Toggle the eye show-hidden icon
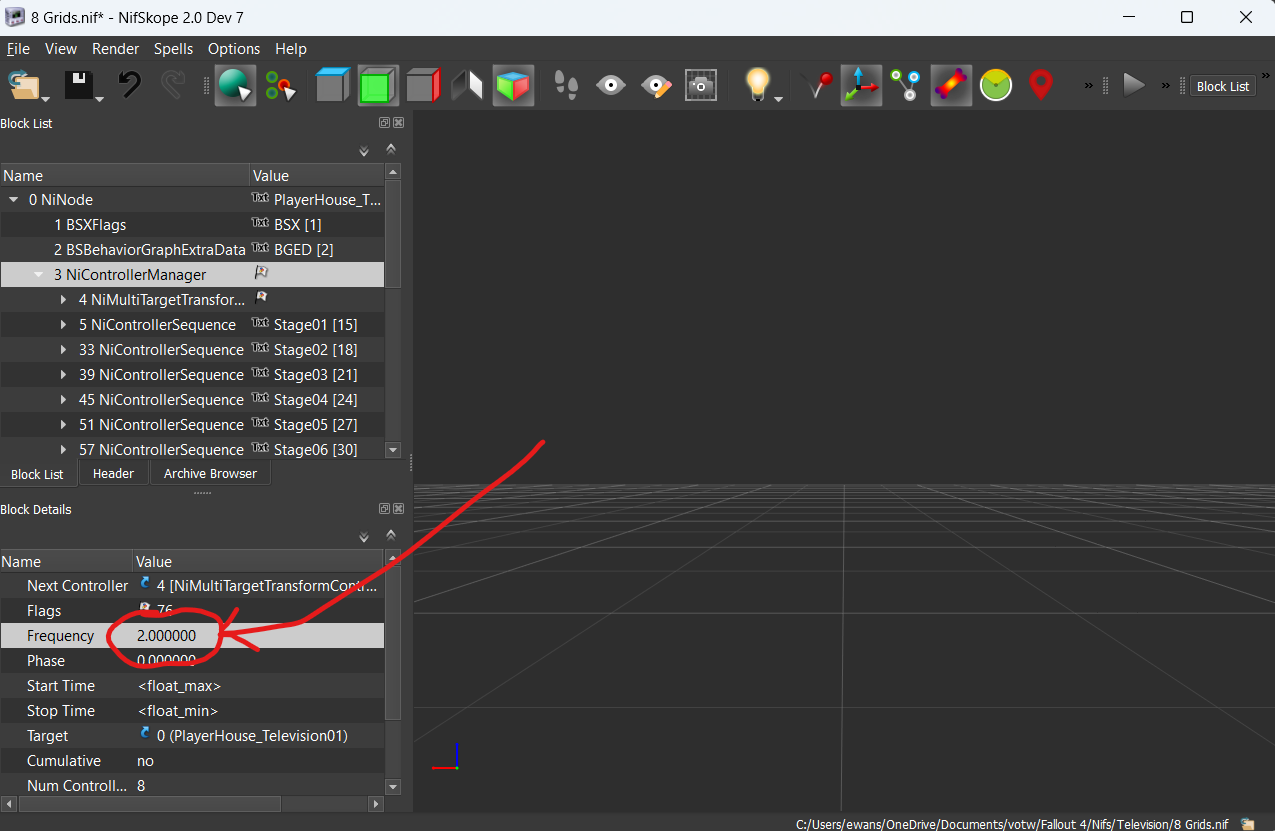The width and height of the screenshot is (1275, 831). click(610, 85)
